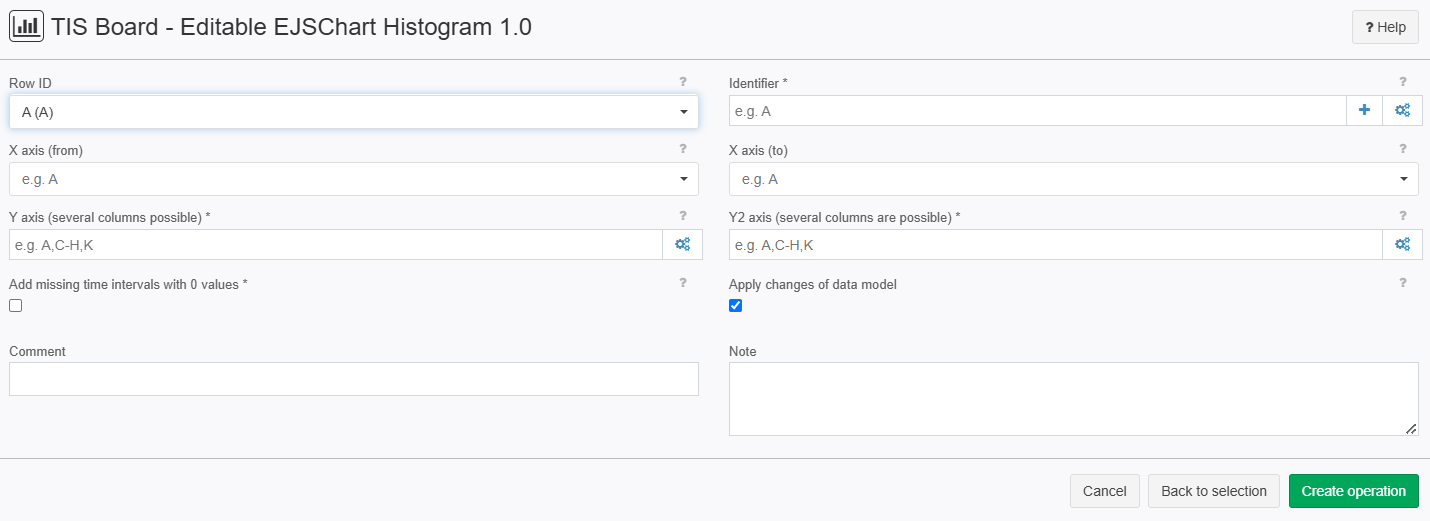The height and width of the screenshot is (521, 1430).
Task: Focus the Comment input field
Action: click(x=354, y=379)
